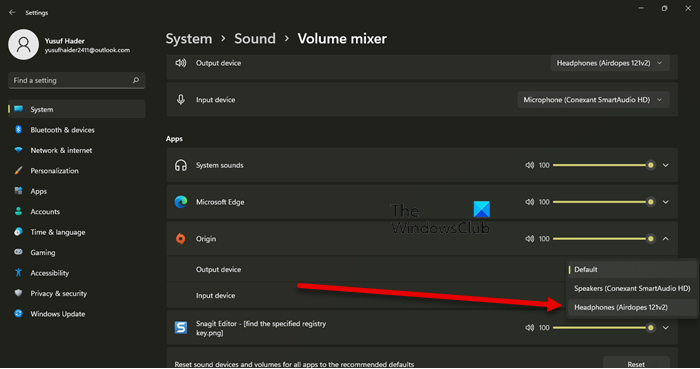
Task: Mute Snagit Editor speaker icon
Action: [529, 328]
